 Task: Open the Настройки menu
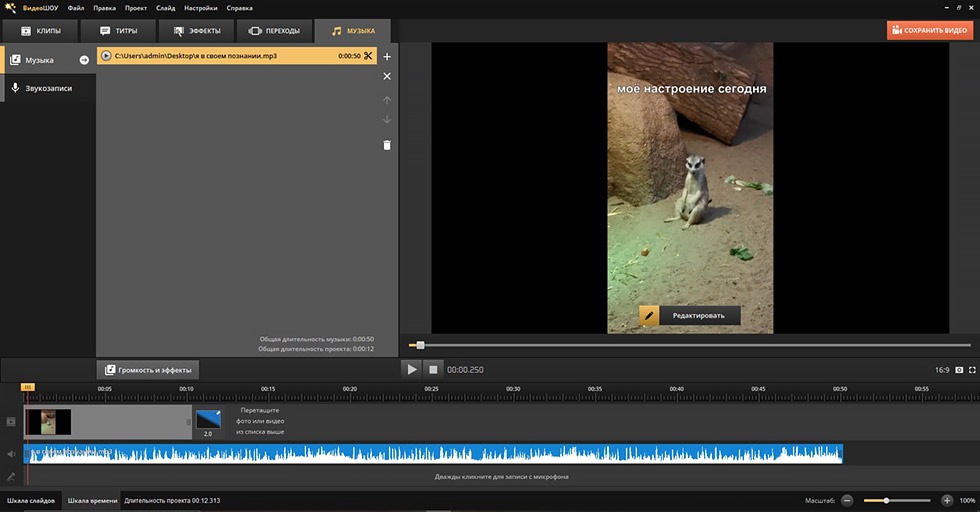(201, 8)
